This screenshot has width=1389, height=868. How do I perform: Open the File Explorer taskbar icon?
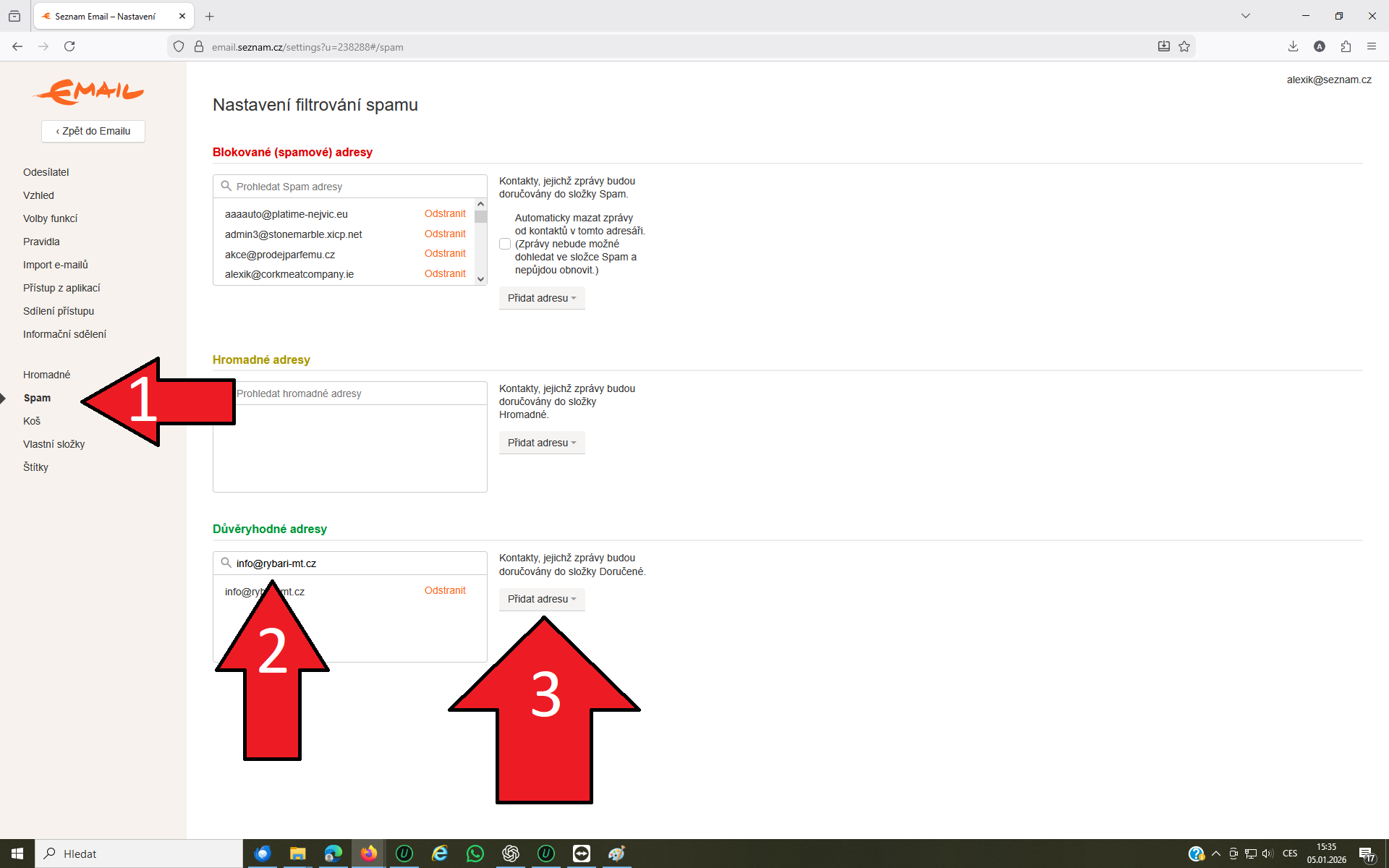297,854
